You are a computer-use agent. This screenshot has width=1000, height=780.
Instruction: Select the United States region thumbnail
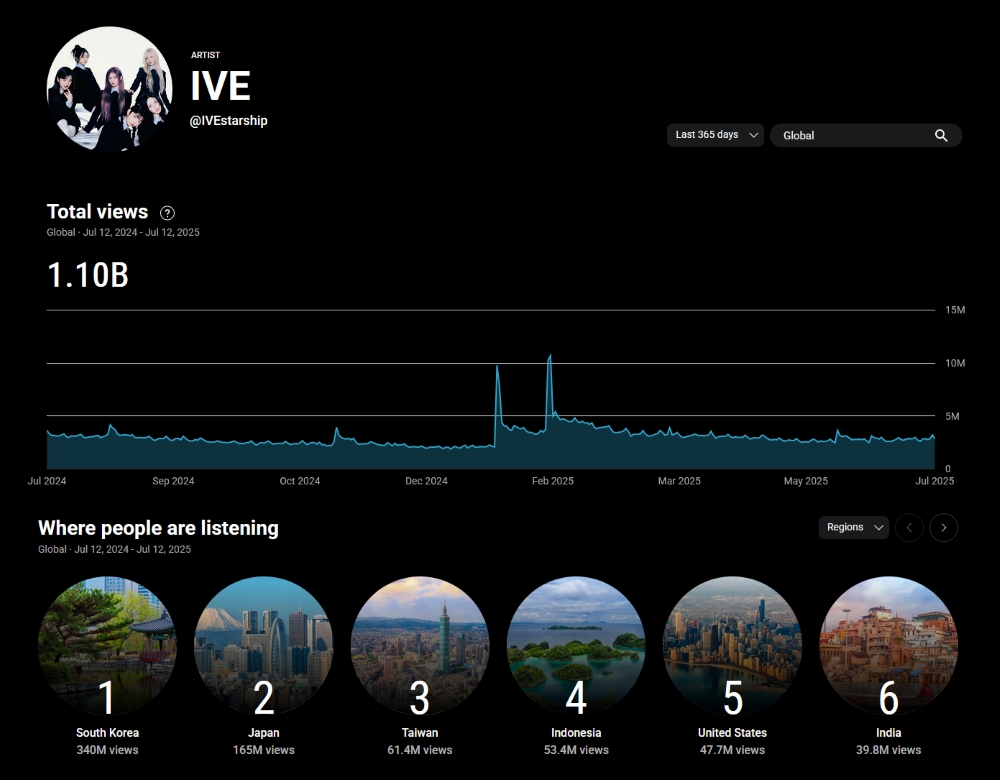coord(732,645)
